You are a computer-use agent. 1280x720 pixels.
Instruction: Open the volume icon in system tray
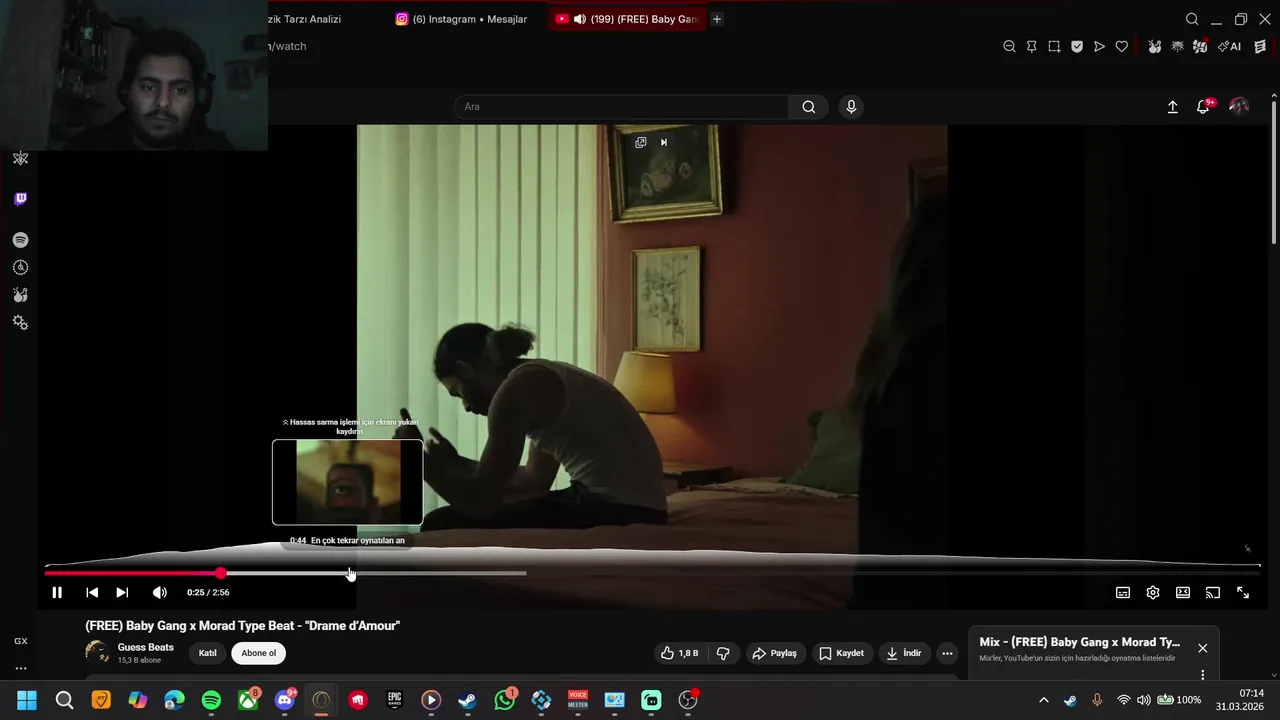[1143, 700]
